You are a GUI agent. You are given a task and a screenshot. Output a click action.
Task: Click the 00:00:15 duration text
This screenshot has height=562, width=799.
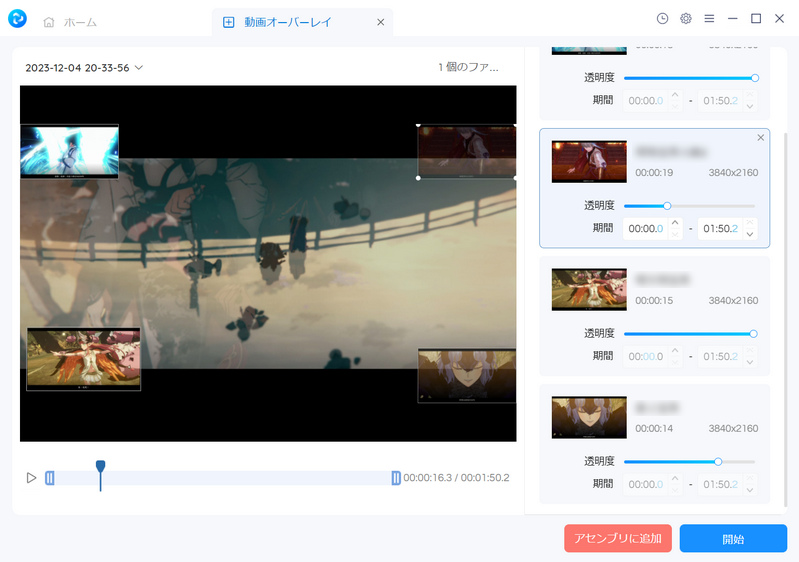[x=654, y=301]
